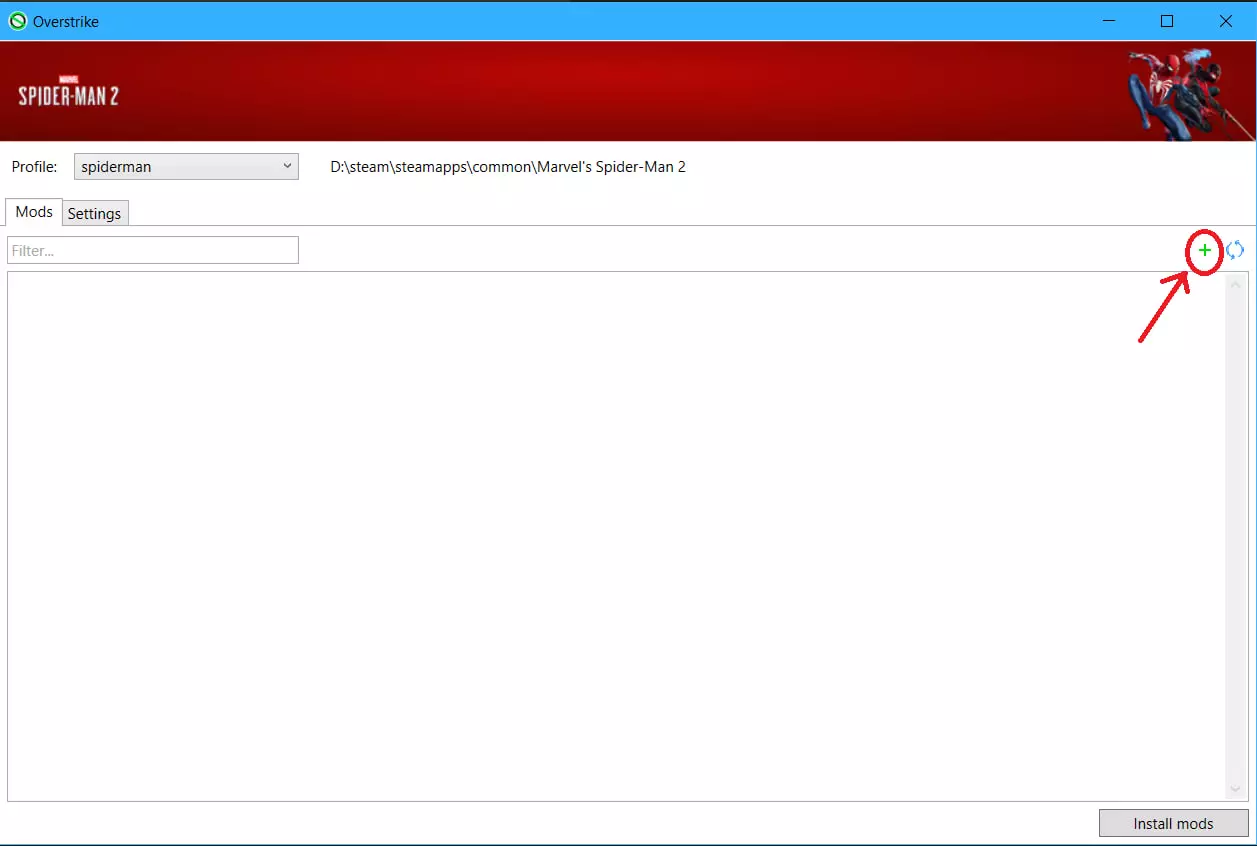This screenshot has height=847, width=1257.
Task: Maximize the Overstrike window
Action: click(x=1167, y=21)
